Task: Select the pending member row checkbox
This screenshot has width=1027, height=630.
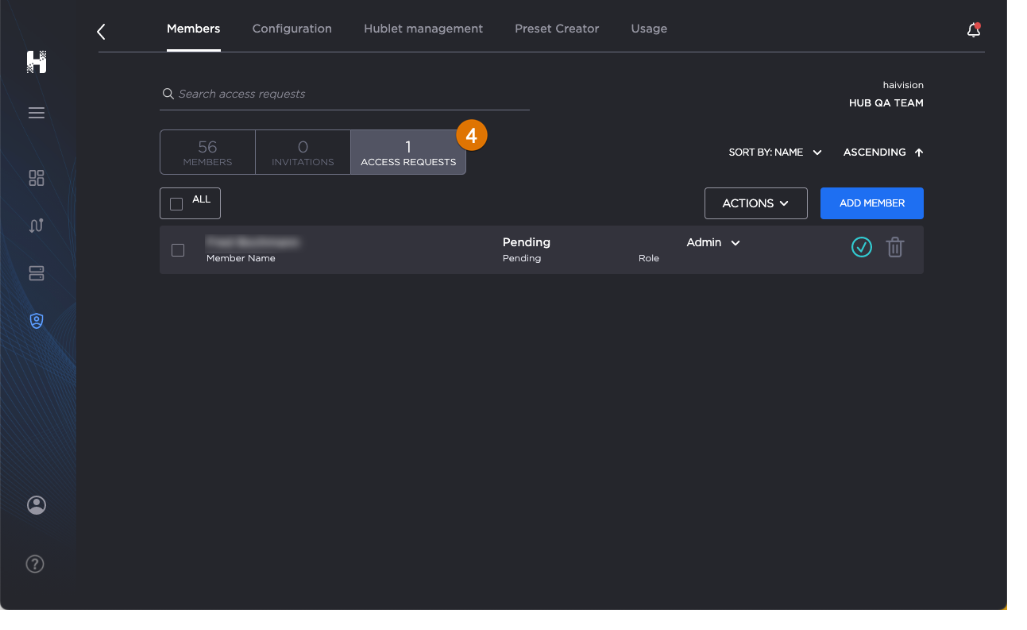Action: point(178,250)
